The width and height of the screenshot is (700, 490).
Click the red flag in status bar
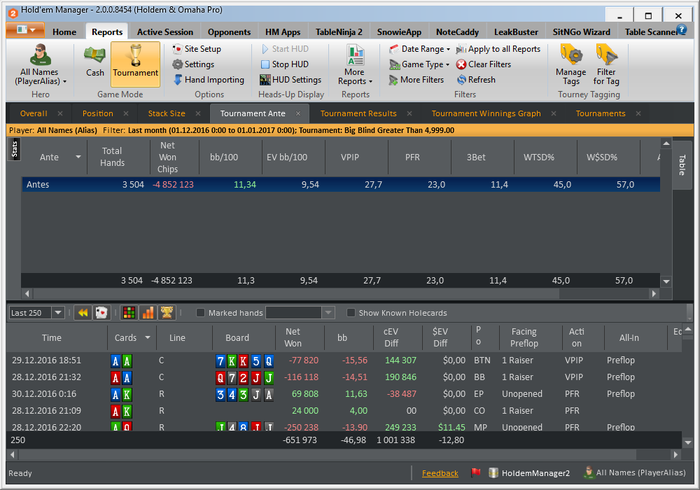click(x=475, y=472)
